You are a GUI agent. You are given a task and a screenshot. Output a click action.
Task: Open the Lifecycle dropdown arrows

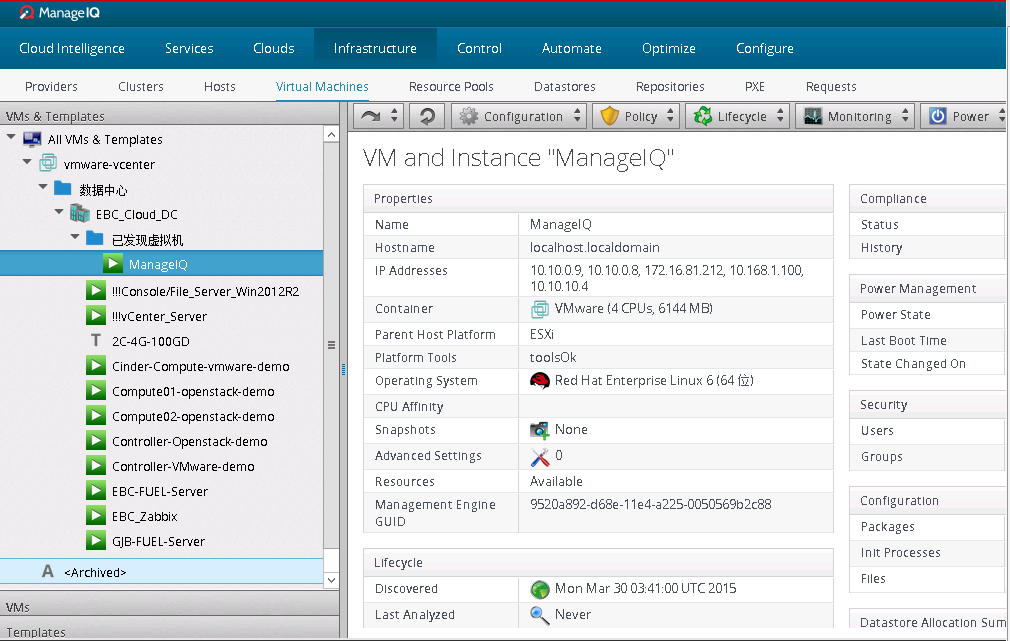click(x=780, y=116)
